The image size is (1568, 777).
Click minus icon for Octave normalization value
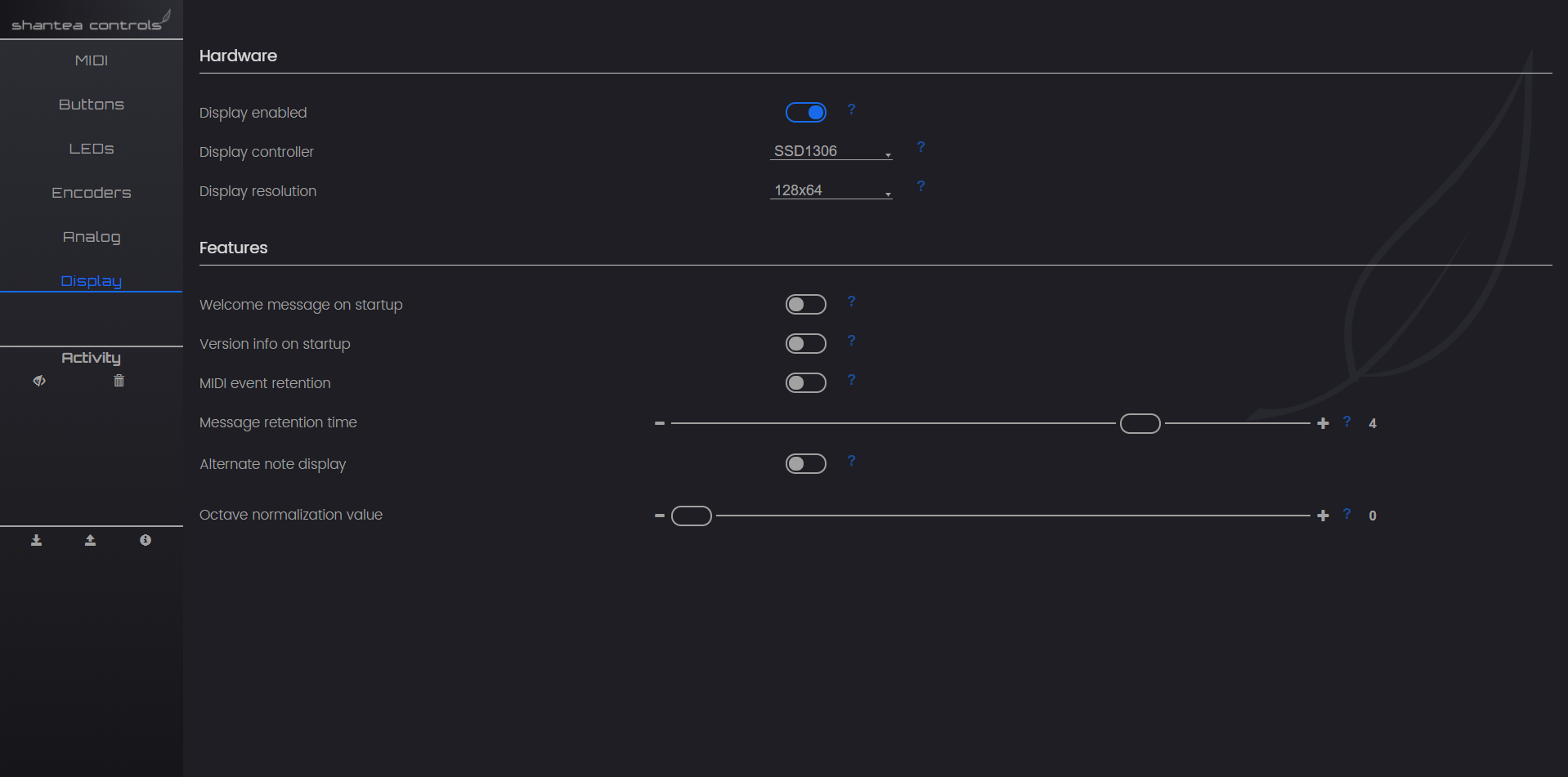(x=660, y=516)
